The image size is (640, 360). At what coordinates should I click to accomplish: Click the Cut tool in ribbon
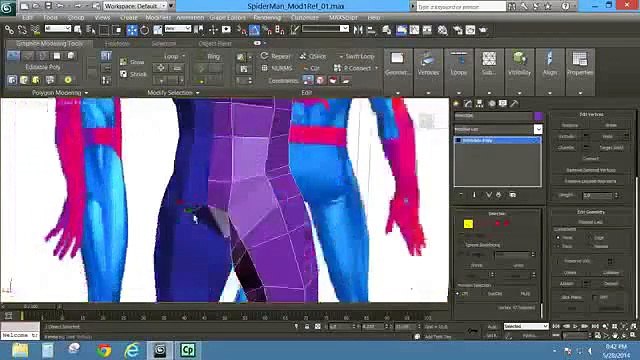pyautogui.click(x=311, y=68)
